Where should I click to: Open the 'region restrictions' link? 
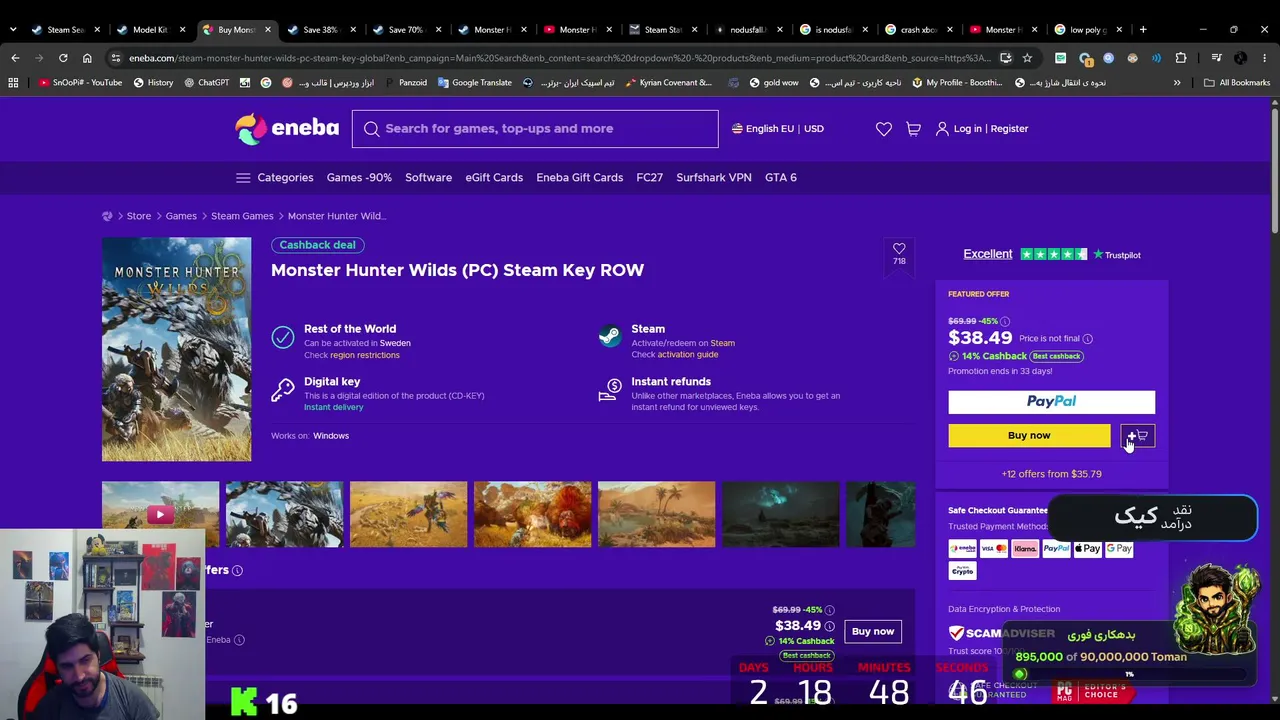(x=364, y=356)
